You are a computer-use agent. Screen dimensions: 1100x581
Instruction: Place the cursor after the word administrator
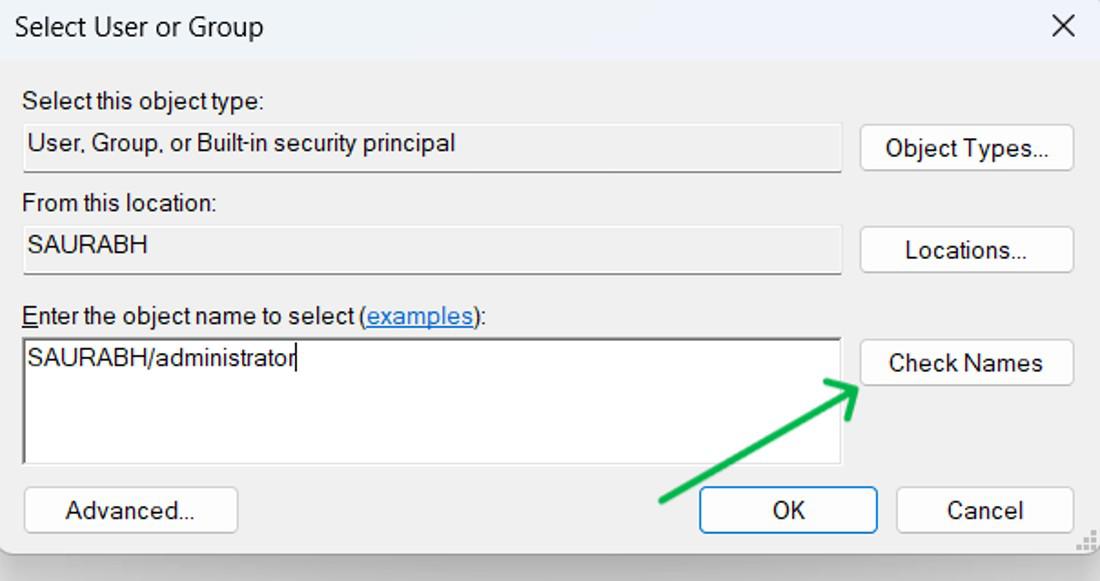[296, 358]
